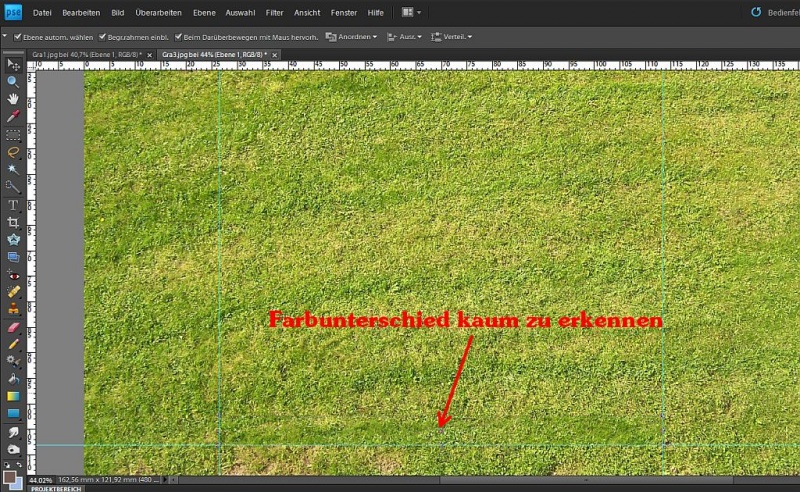
Task: Select the Hand tool
Action: (x=13, y=99)
